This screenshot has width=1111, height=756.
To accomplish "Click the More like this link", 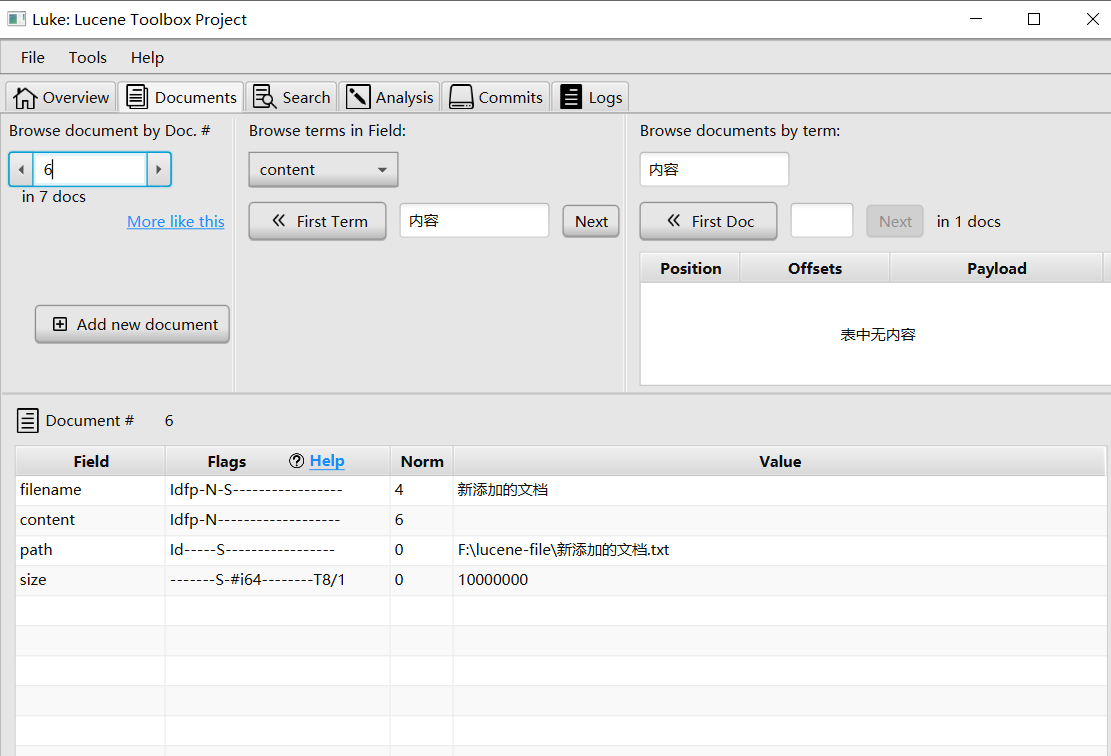I will 176,222.
